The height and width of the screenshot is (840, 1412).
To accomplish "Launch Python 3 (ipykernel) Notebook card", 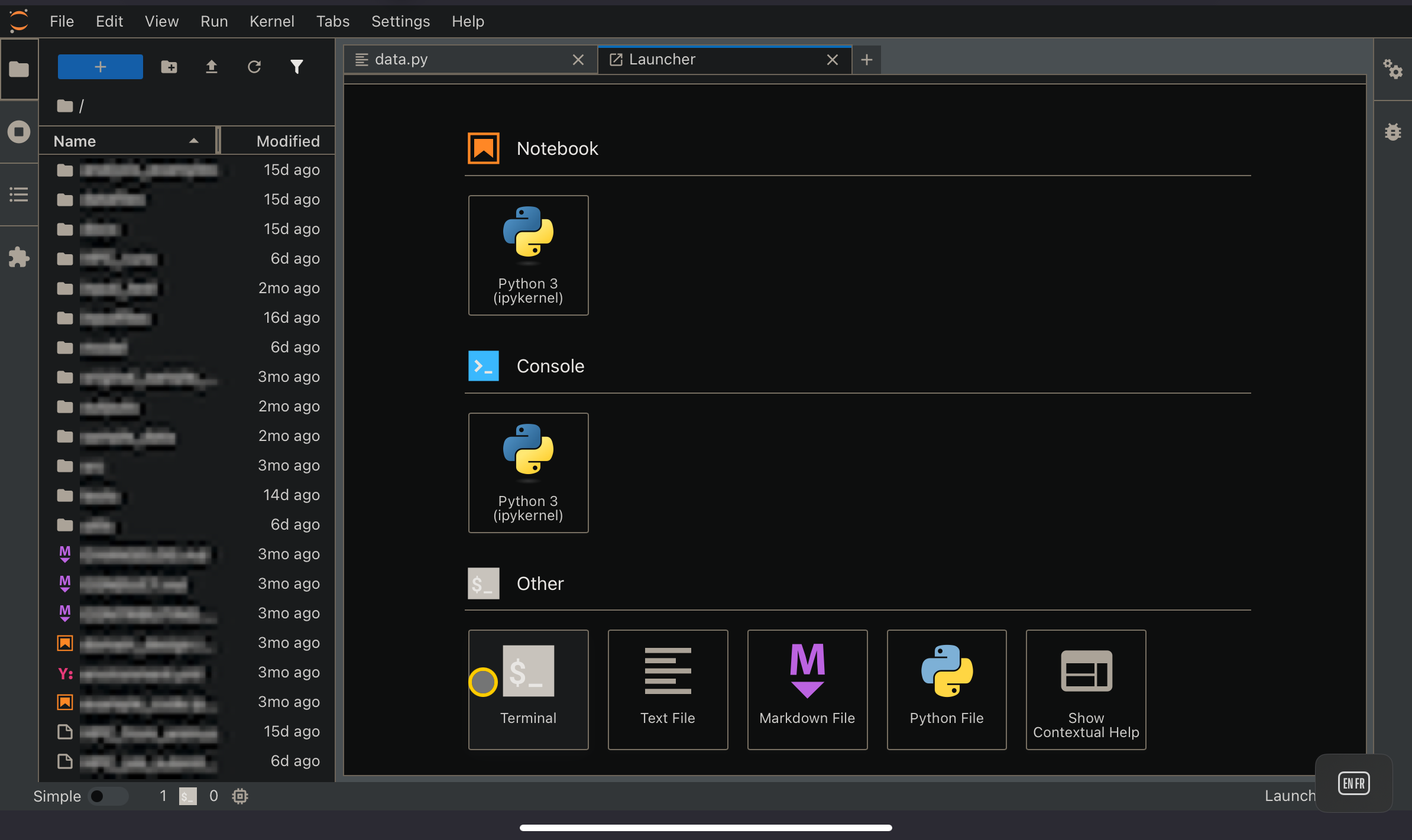I will click(528, 255).
